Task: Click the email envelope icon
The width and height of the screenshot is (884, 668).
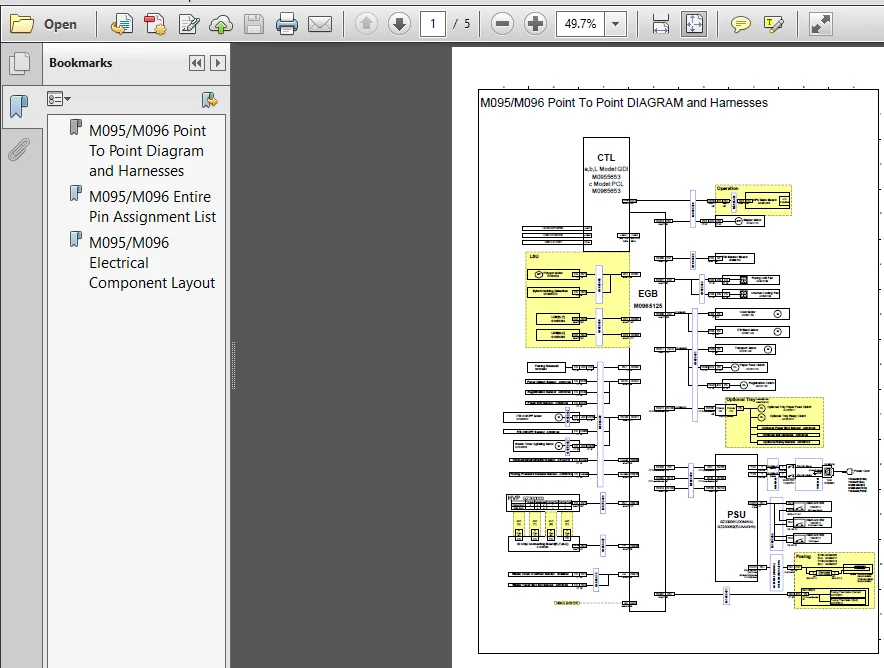Action: tap(320, 24)
